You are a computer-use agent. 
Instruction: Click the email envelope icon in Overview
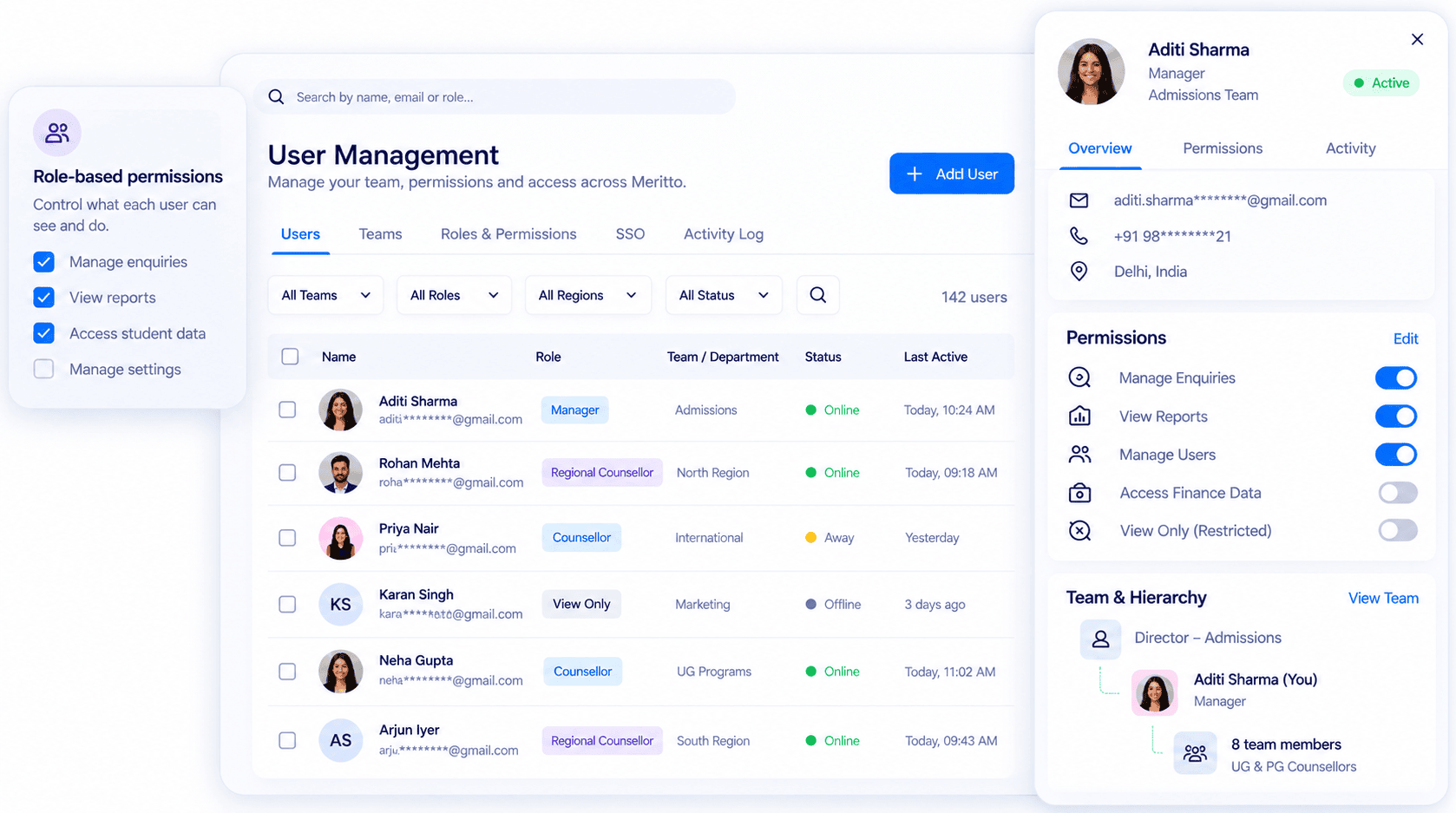[1079, 200]
